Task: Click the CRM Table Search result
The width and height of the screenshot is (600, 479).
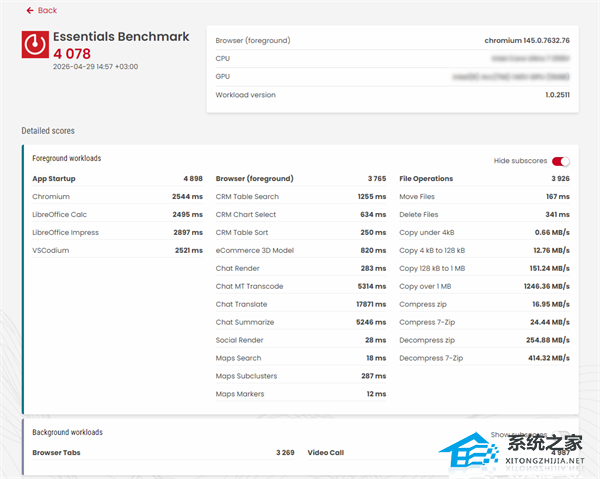Action: click(x=301, y=197)
